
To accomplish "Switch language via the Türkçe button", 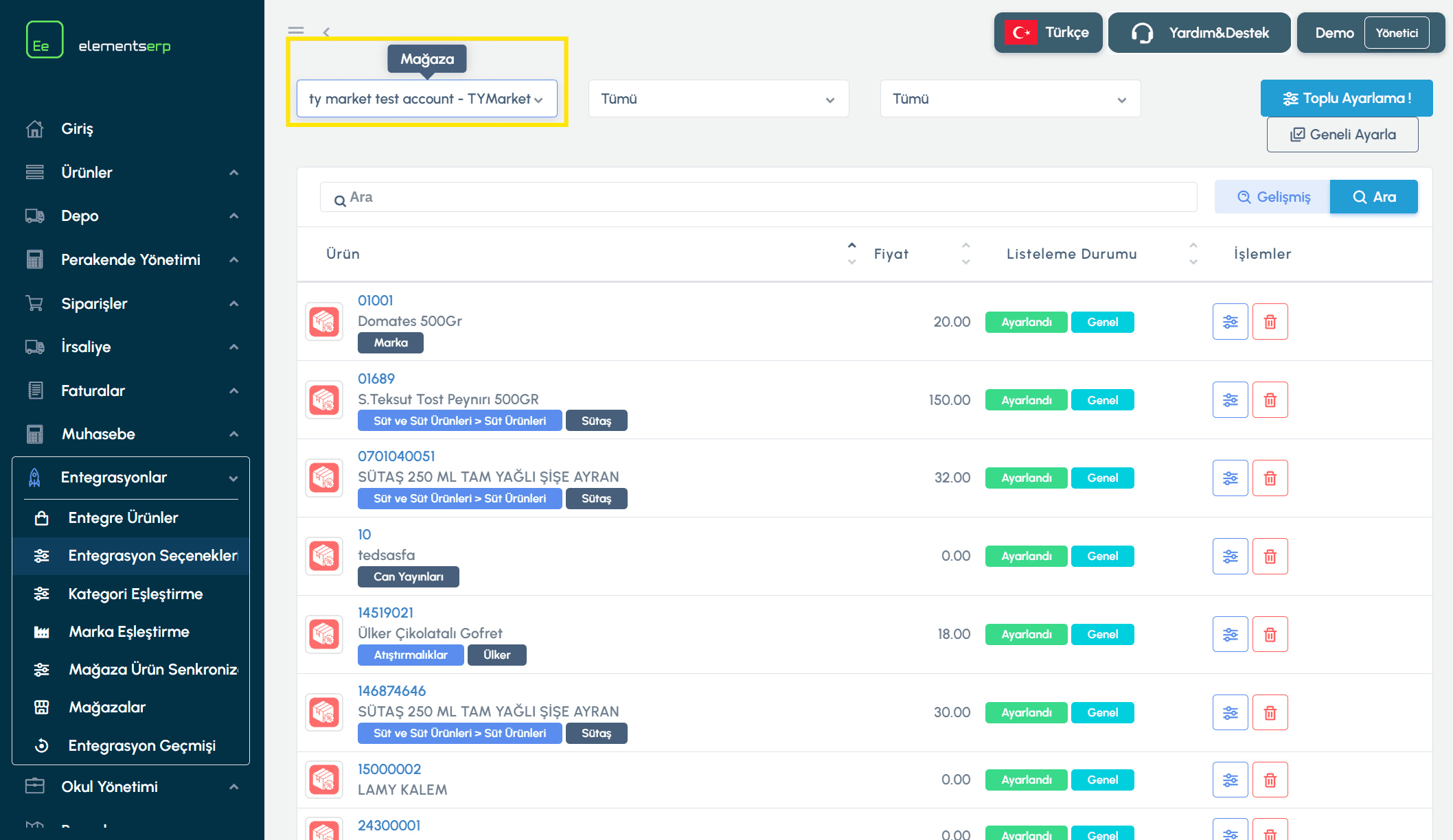I will coord(1048,33).
